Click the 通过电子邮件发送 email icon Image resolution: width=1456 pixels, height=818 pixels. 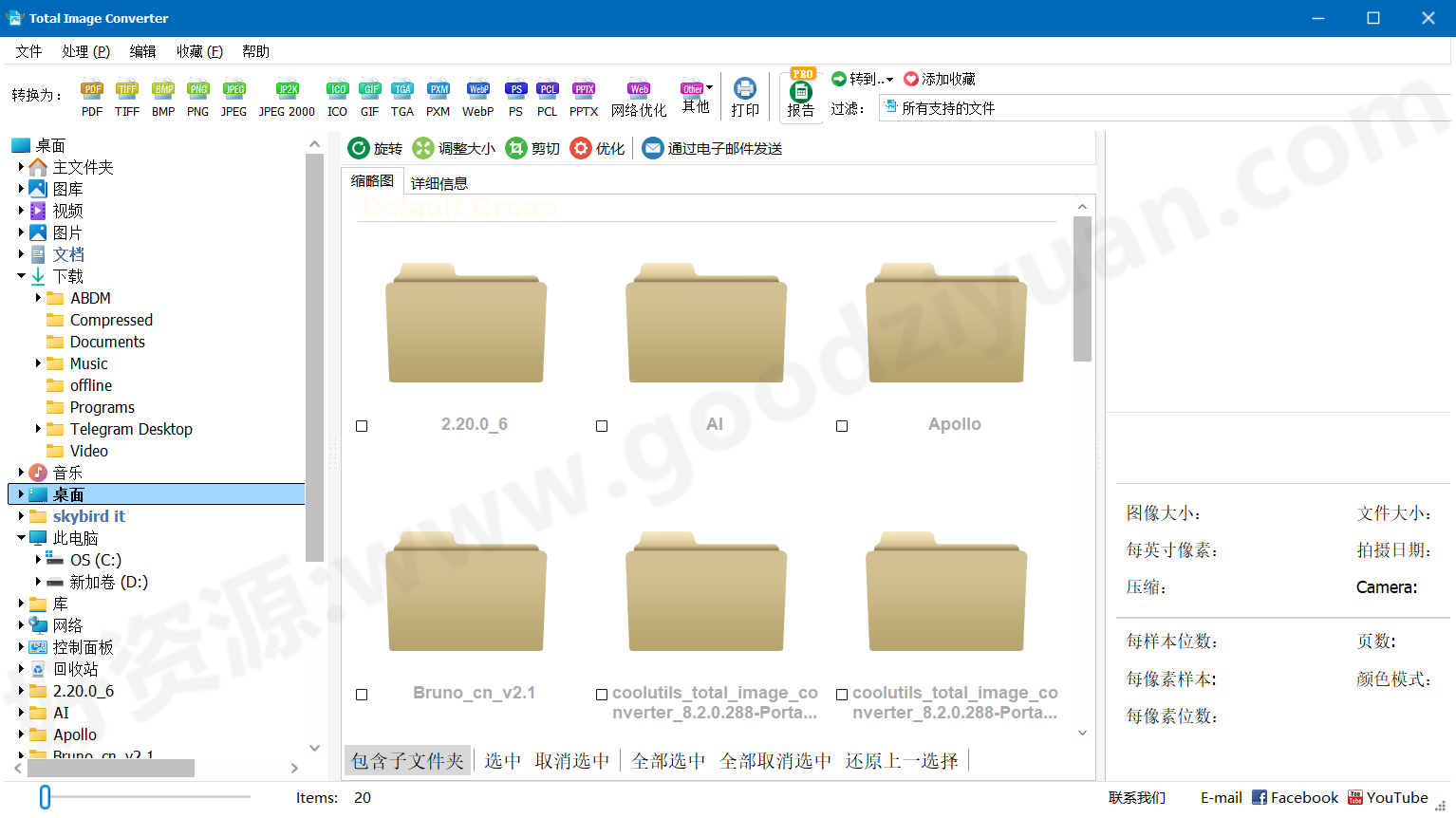[652, 148]
